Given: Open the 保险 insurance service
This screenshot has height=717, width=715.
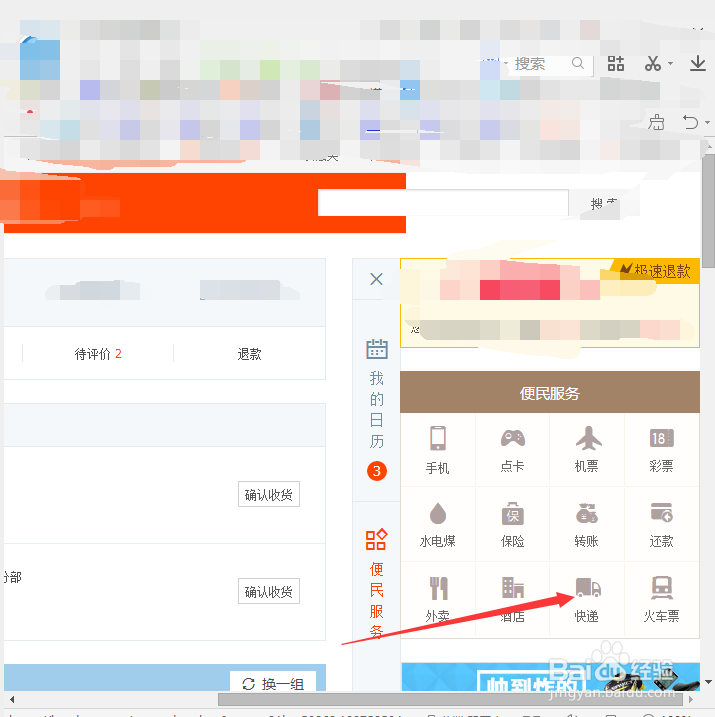Looking at the screenshot, I should pyautogui.click(x=512, y=525).
